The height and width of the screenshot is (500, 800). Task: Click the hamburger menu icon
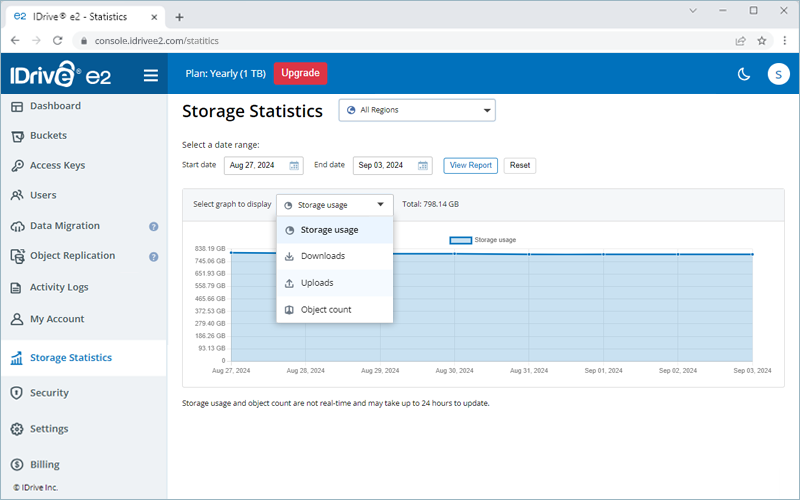click(x=151, y=75)
